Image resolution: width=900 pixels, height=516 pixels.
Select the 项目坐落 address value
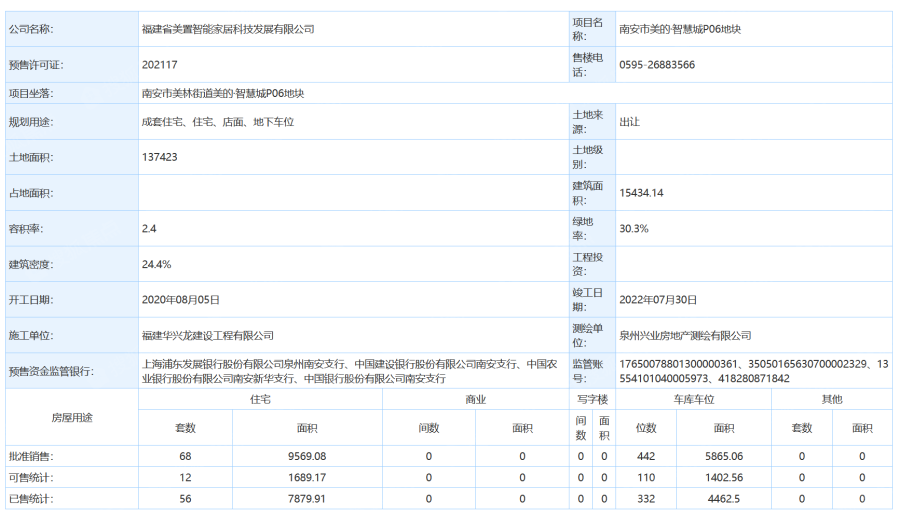click(223, 94)
